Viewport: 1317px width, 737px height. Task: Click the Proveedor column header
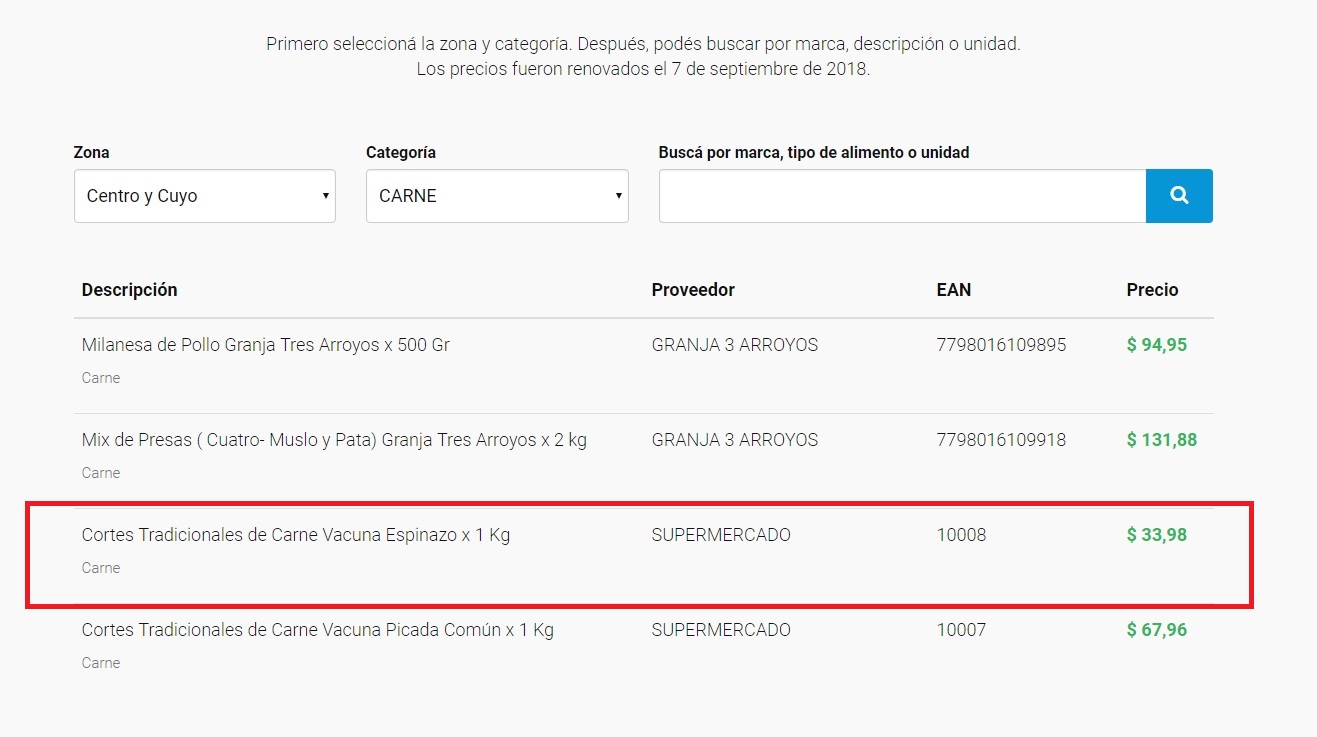pyautogui.click(x=693, y=290)
